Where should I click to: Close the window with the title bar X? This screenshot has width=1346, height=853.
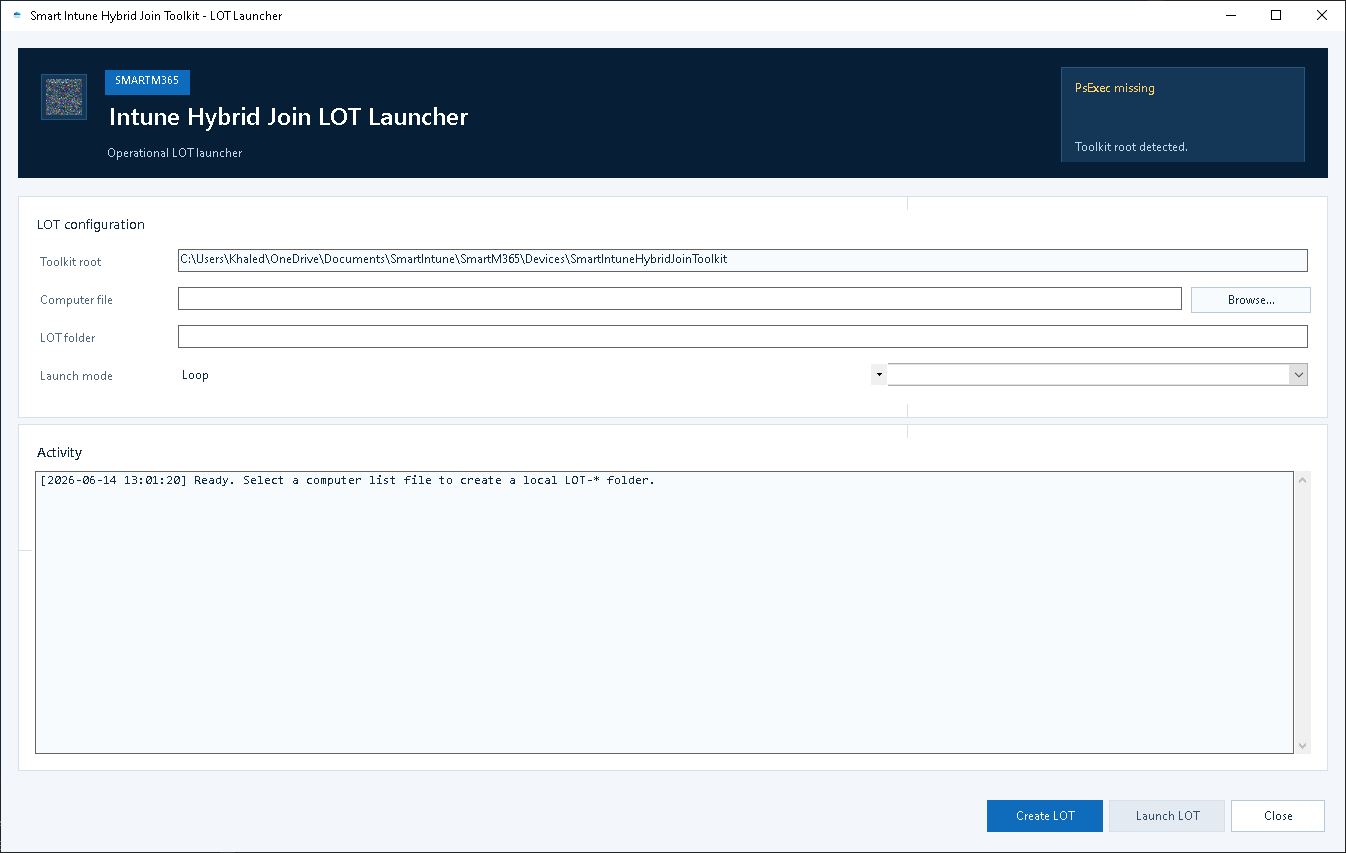[x=1322, y=15]
